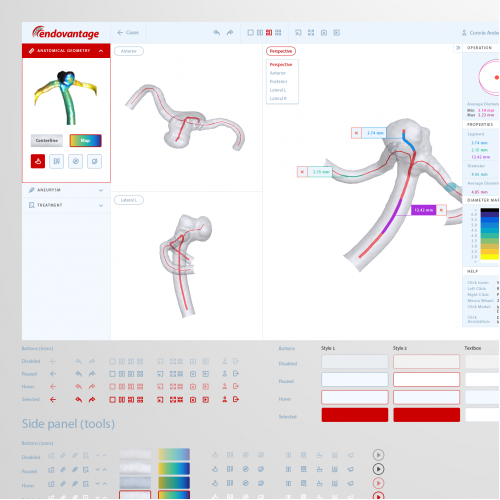The image size is (500, 500).
Task: Click the black band of the diameter map
Action: [x=489, y=210]
